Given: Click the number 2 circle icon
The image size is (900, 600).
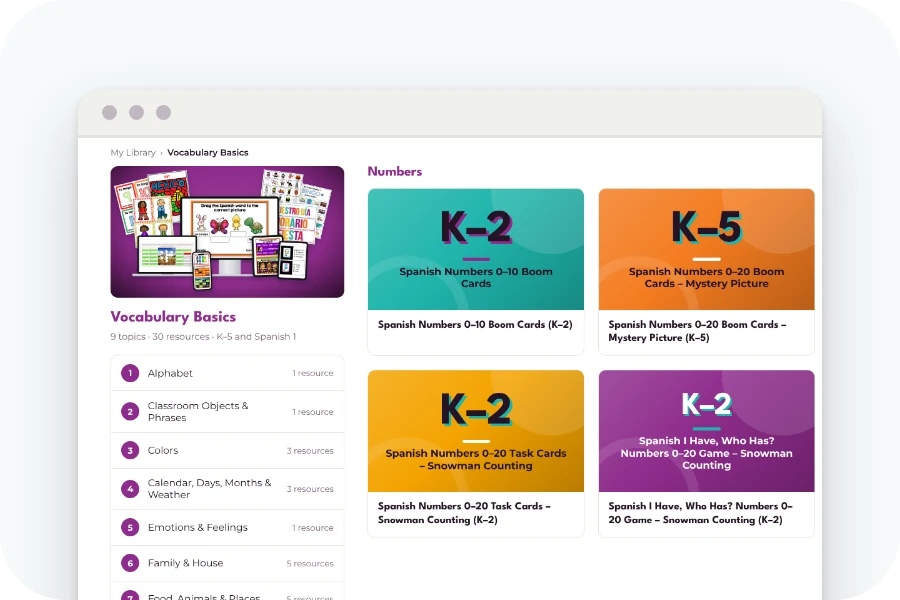Looking at the screenshot, I should click(x=130, y=412).
